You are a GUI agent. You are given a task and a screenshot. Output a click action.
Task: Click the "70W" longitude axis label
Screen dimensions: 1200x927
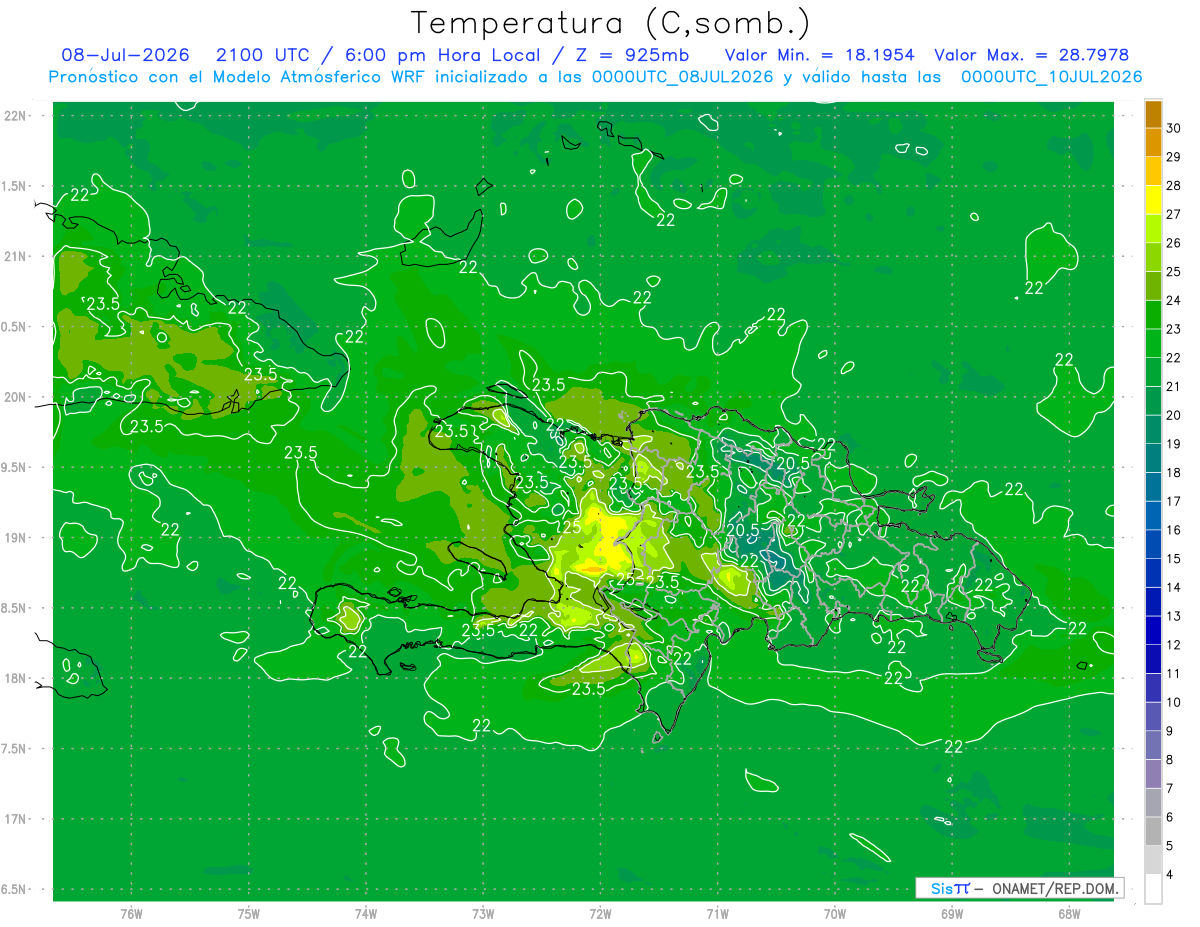point(835,913)
